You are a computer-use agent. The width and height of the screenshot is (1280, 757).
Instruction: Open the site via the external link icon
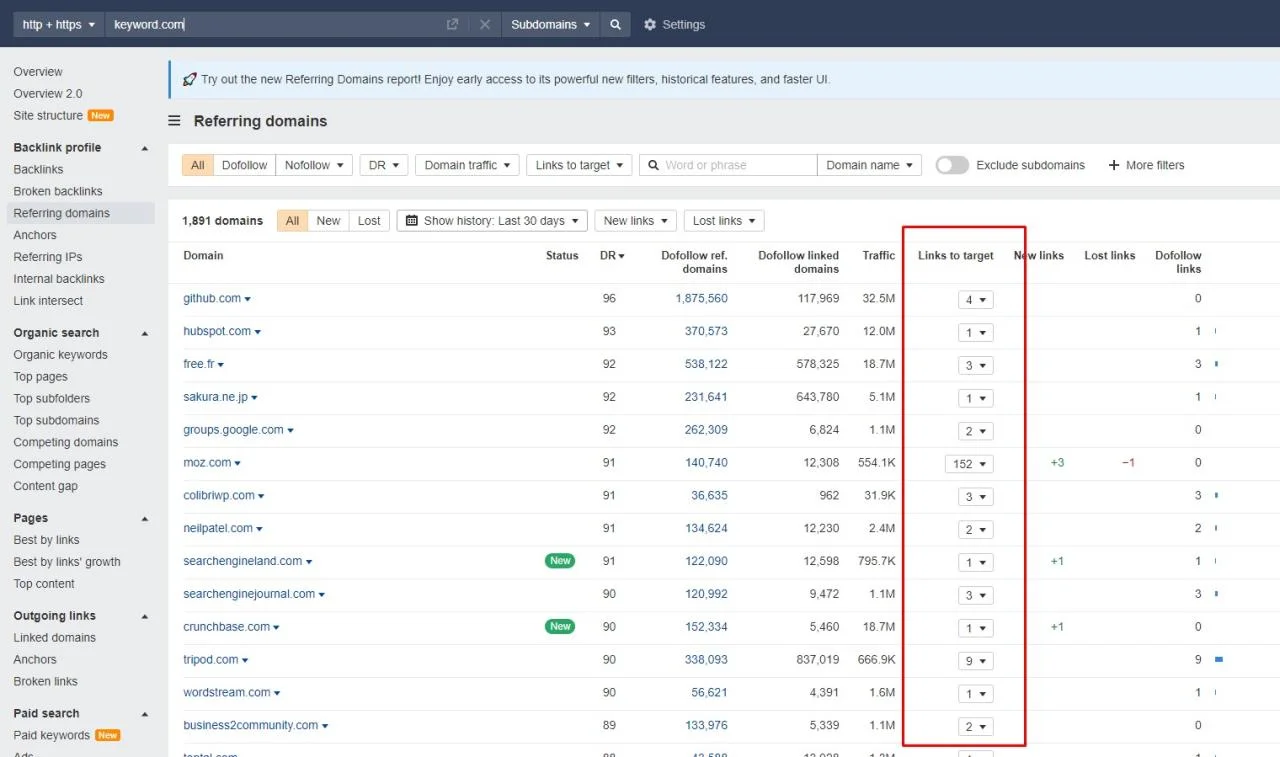tap(451, 24)
